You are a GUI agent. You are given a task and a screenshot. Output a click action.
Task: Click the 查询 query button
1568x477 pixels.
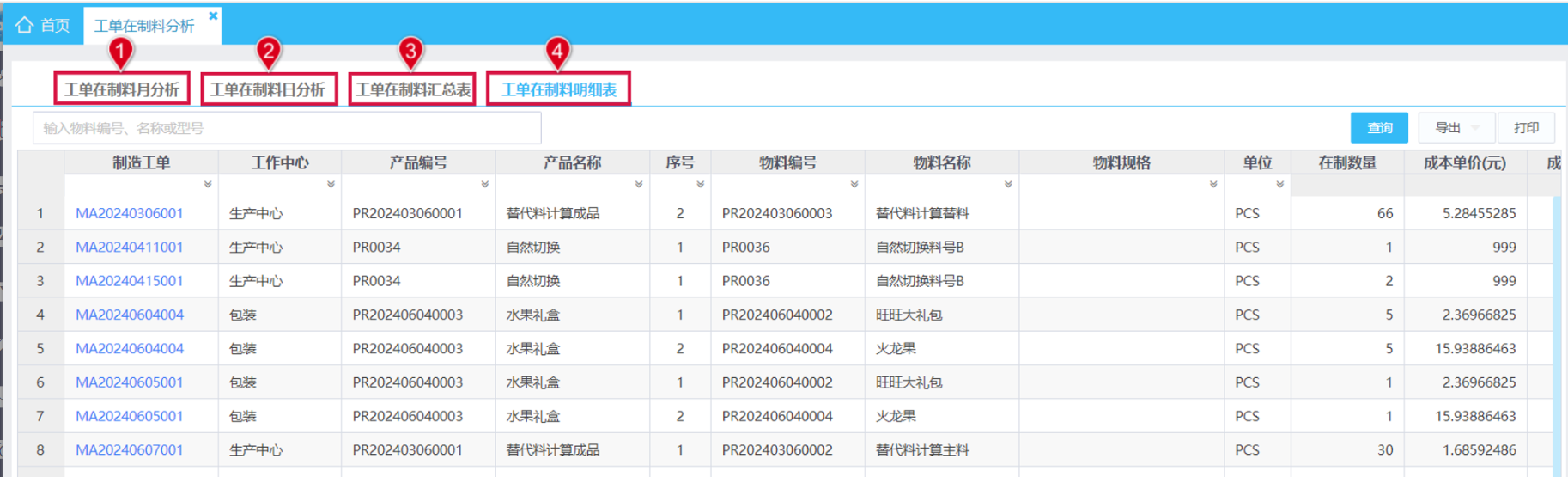point(1379,128)
